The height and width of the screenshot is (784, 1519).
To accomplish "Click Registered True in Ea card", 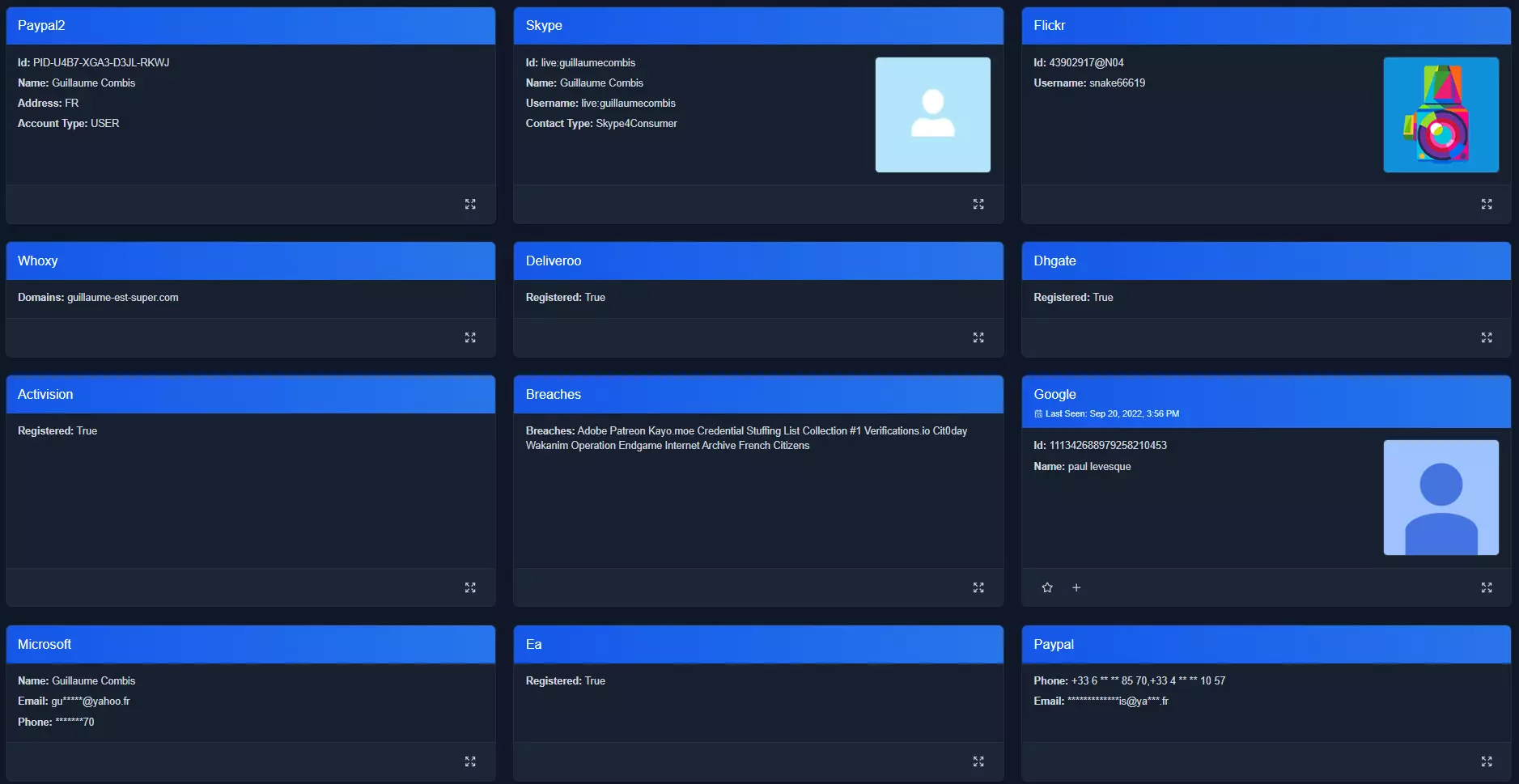I will pyautogui.click(x=565, y=680).
